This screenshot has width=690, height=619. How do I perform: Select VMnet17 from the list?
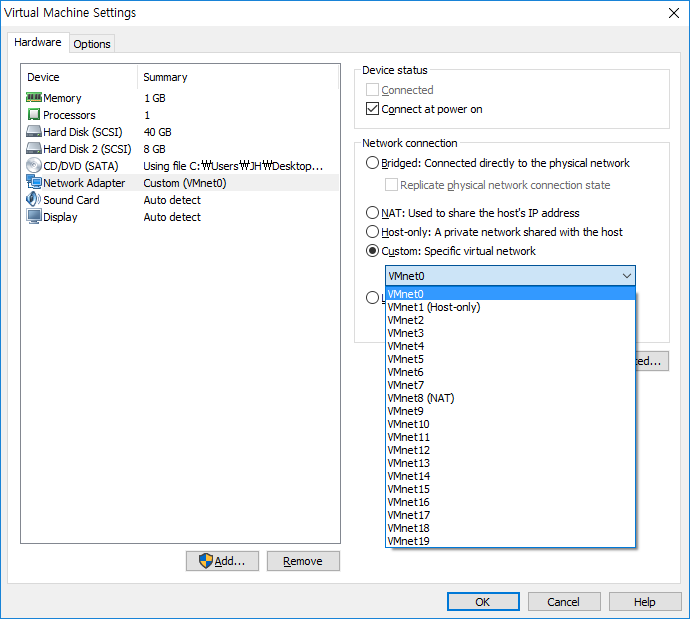click(510, 515)
